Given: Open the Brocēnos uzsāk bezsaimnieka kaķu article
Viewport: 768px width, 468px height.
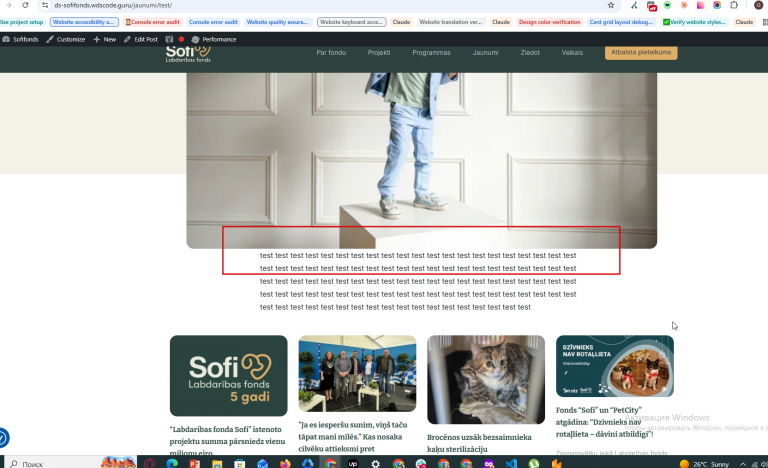Looking at the screenshot, I should pyautogui.click(x=479, y=443).
